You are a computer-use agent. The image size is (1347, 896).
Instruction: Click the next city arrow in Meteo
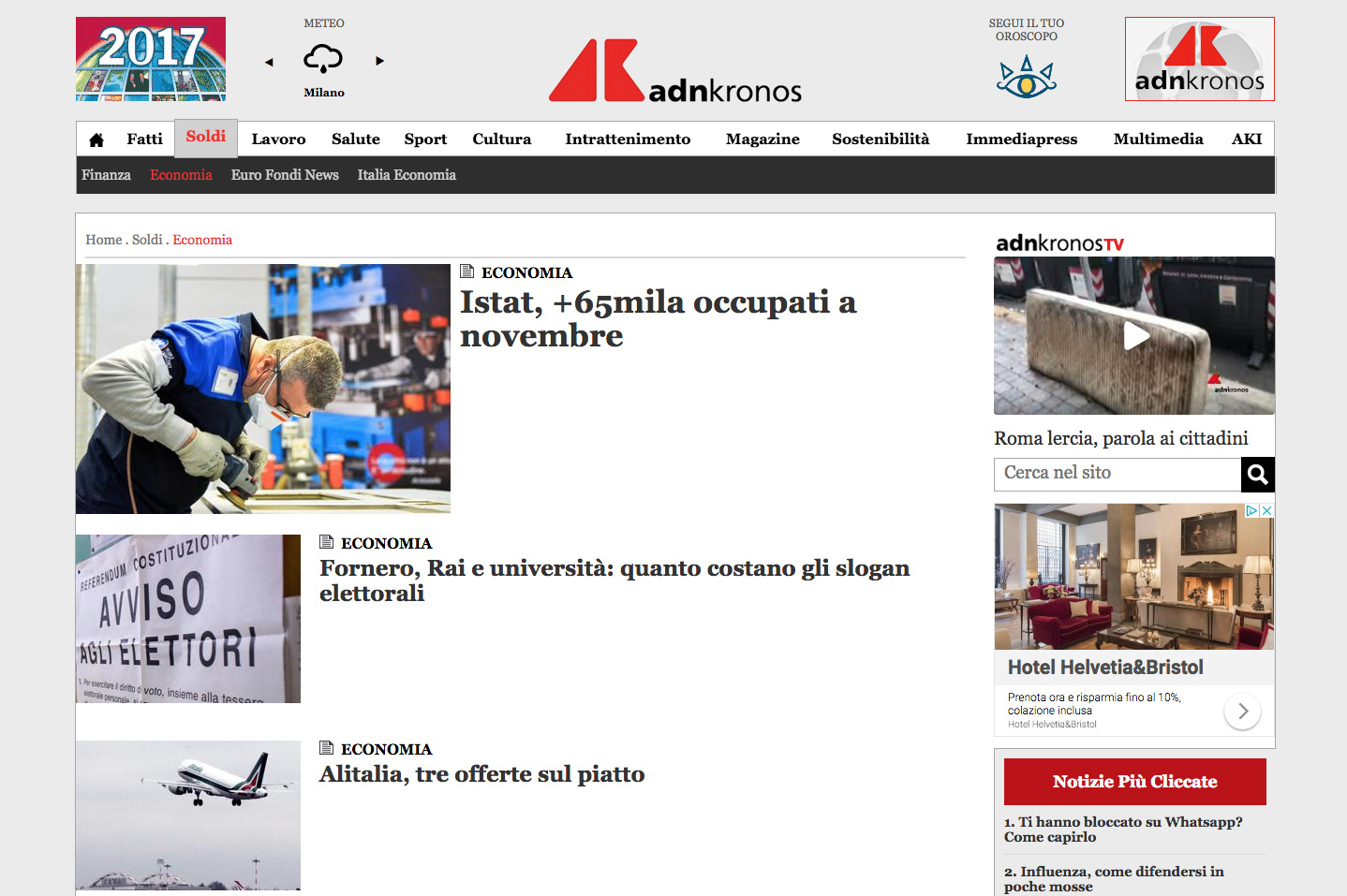click(x=379, y=61)
